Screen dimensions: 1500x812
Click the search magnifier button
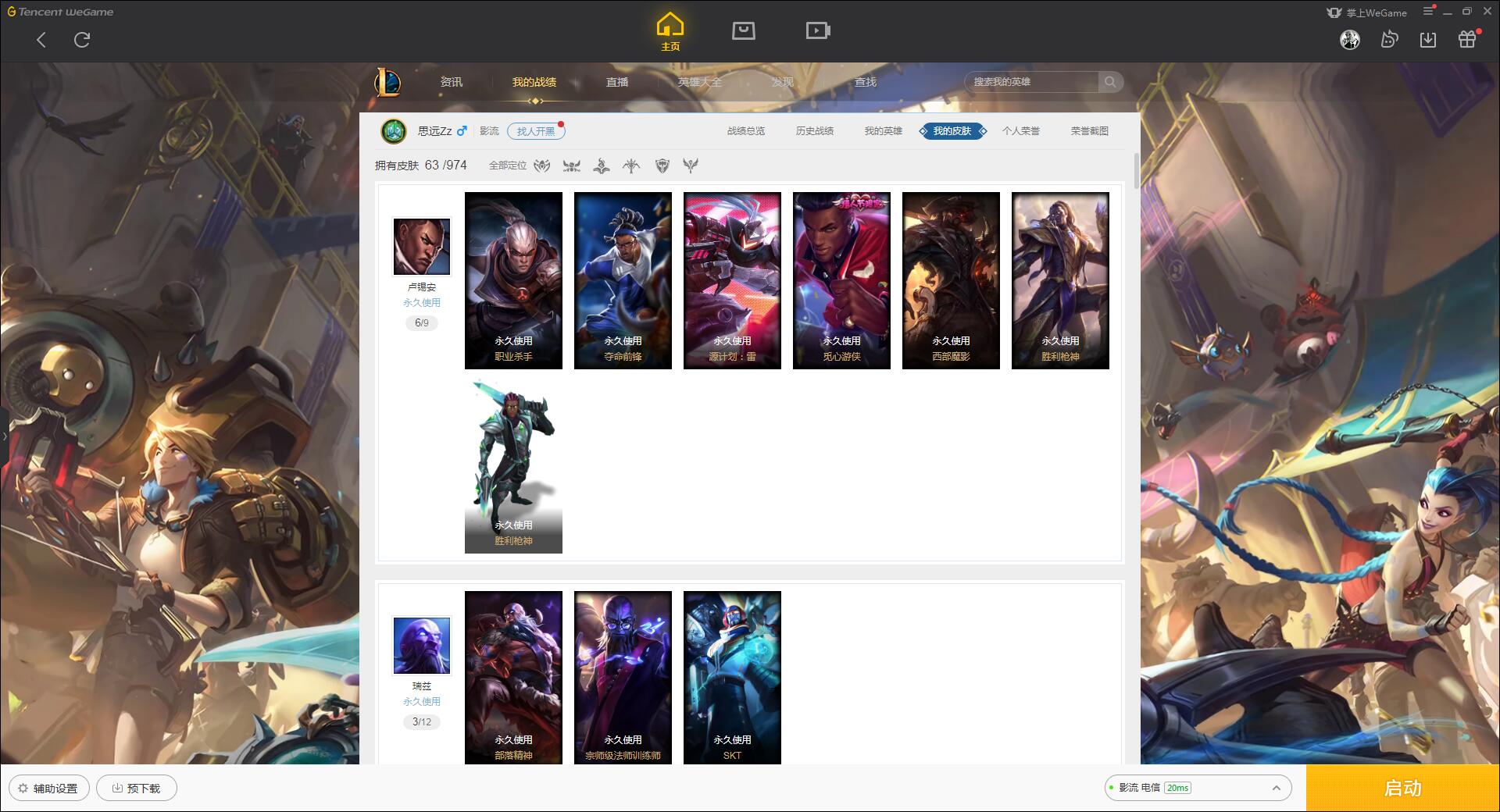click(x=1110, y=82)
